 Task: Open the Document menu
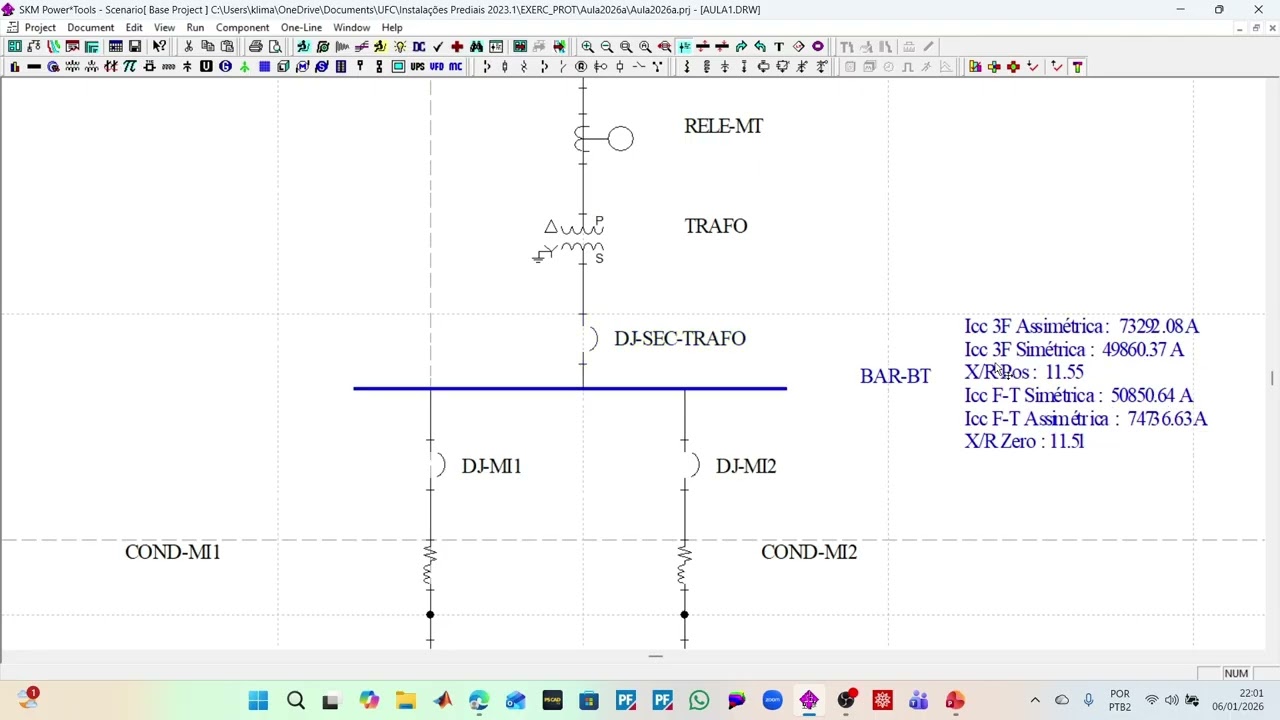(x=91, y=27)
